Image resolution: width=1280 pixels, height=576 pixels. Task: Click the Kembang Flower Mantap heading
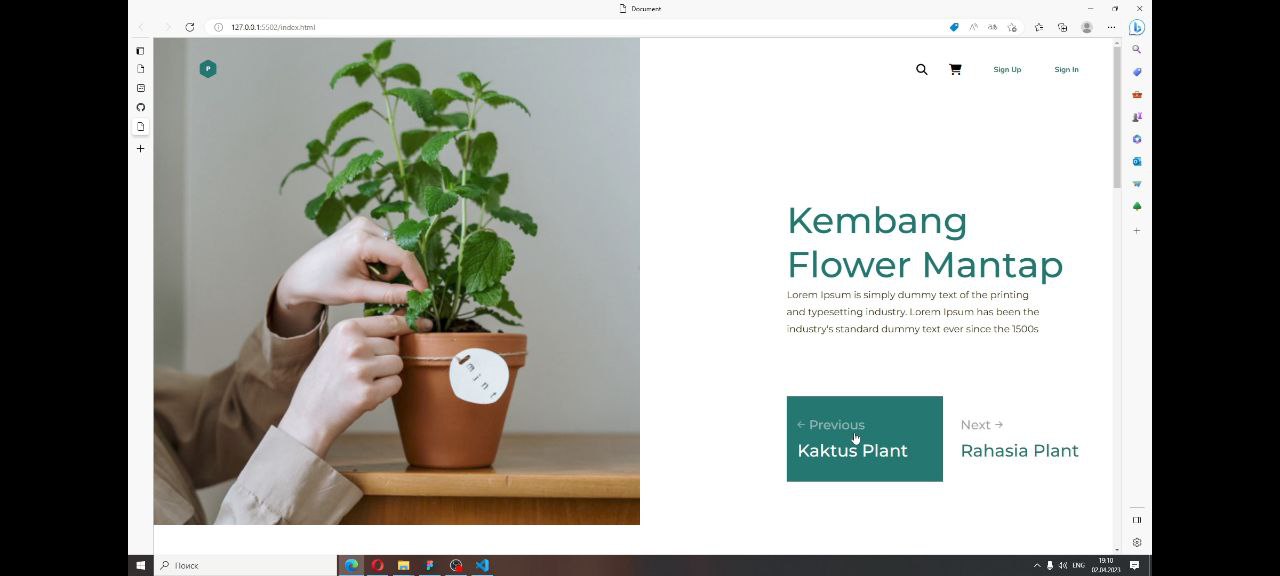click(925, 243)
